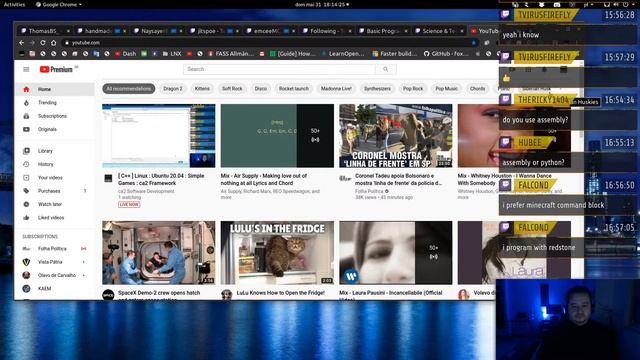Select the Chords filter chip

point(477,89)
